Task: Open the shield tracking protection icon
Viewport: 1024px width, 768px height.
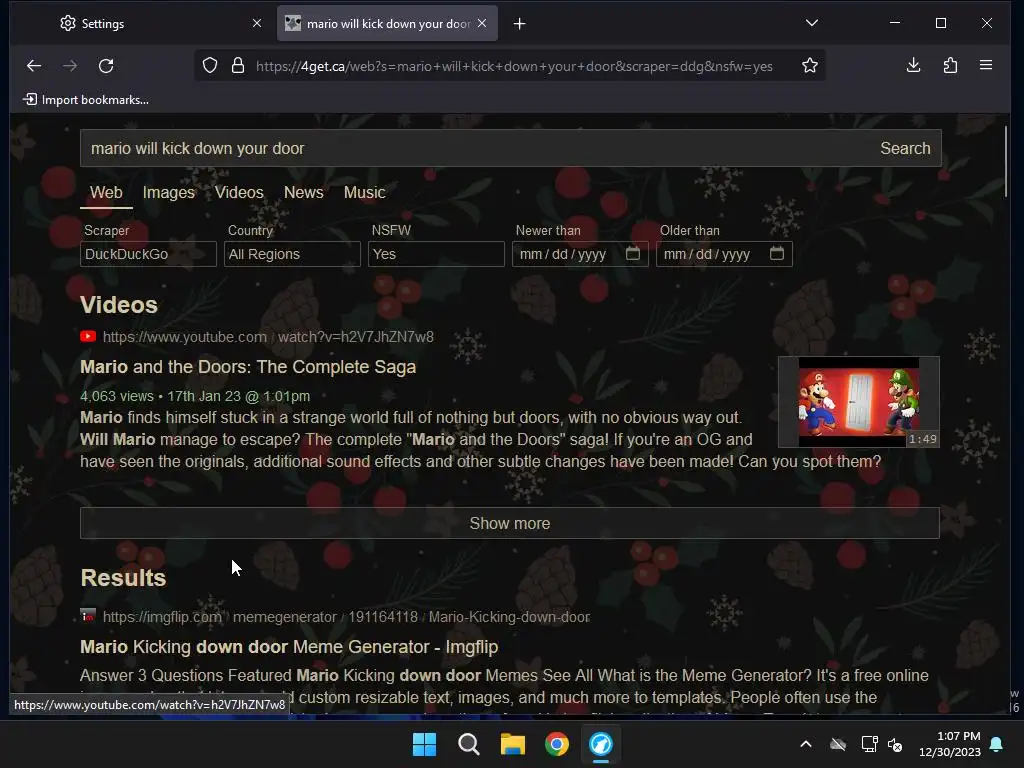Action: point(210,65)
